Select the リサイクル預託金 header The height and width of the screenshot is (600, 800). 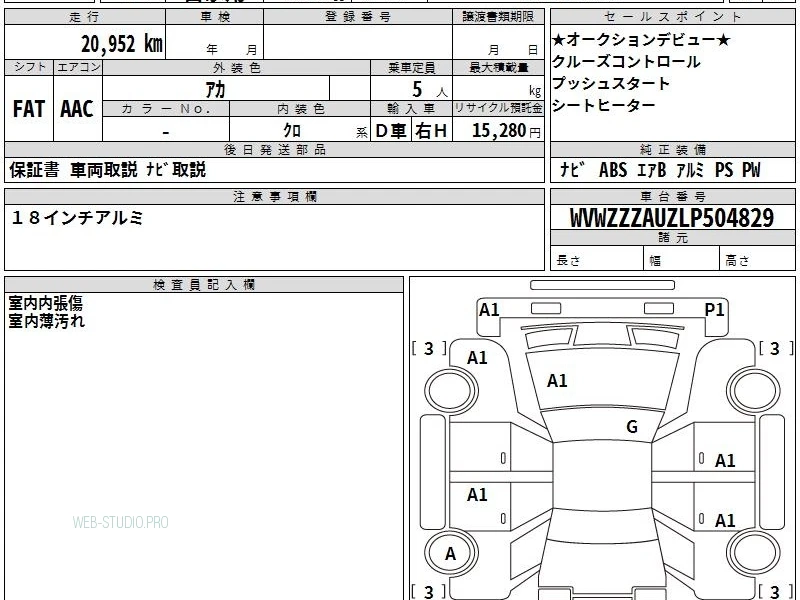498,108
